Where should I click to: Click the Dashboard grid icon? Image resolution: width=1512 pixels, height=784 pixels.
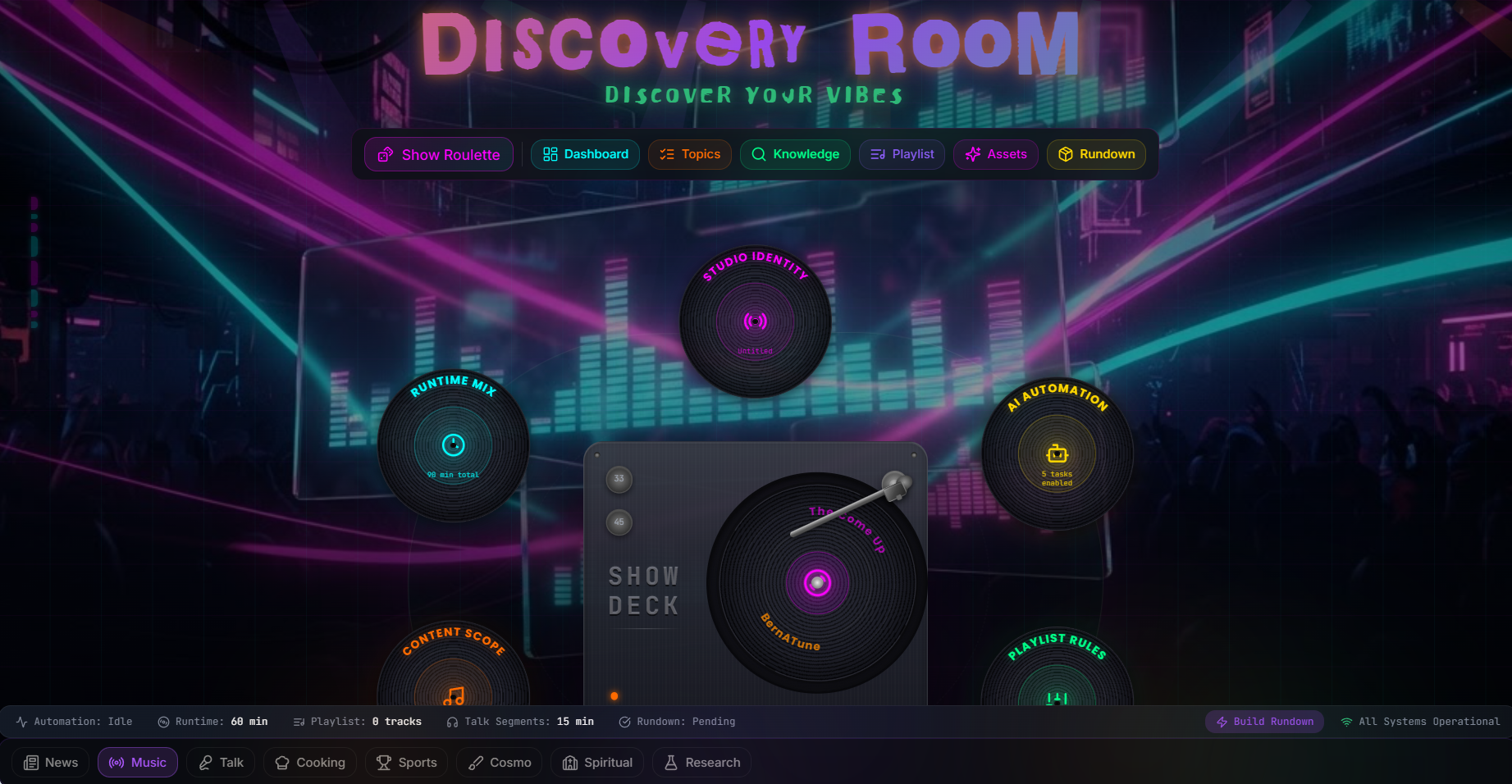550,154
